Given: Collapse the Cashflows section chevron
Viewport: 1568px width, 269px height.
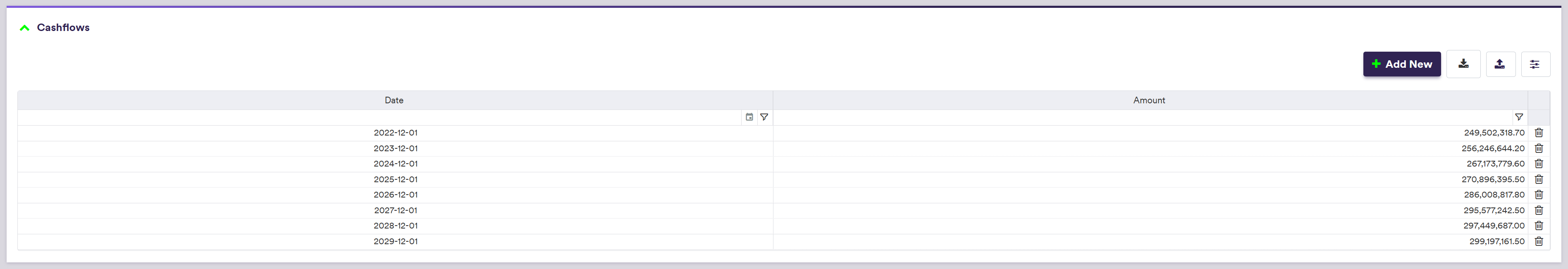Looking at the screenshot, I should pos(24,28).
